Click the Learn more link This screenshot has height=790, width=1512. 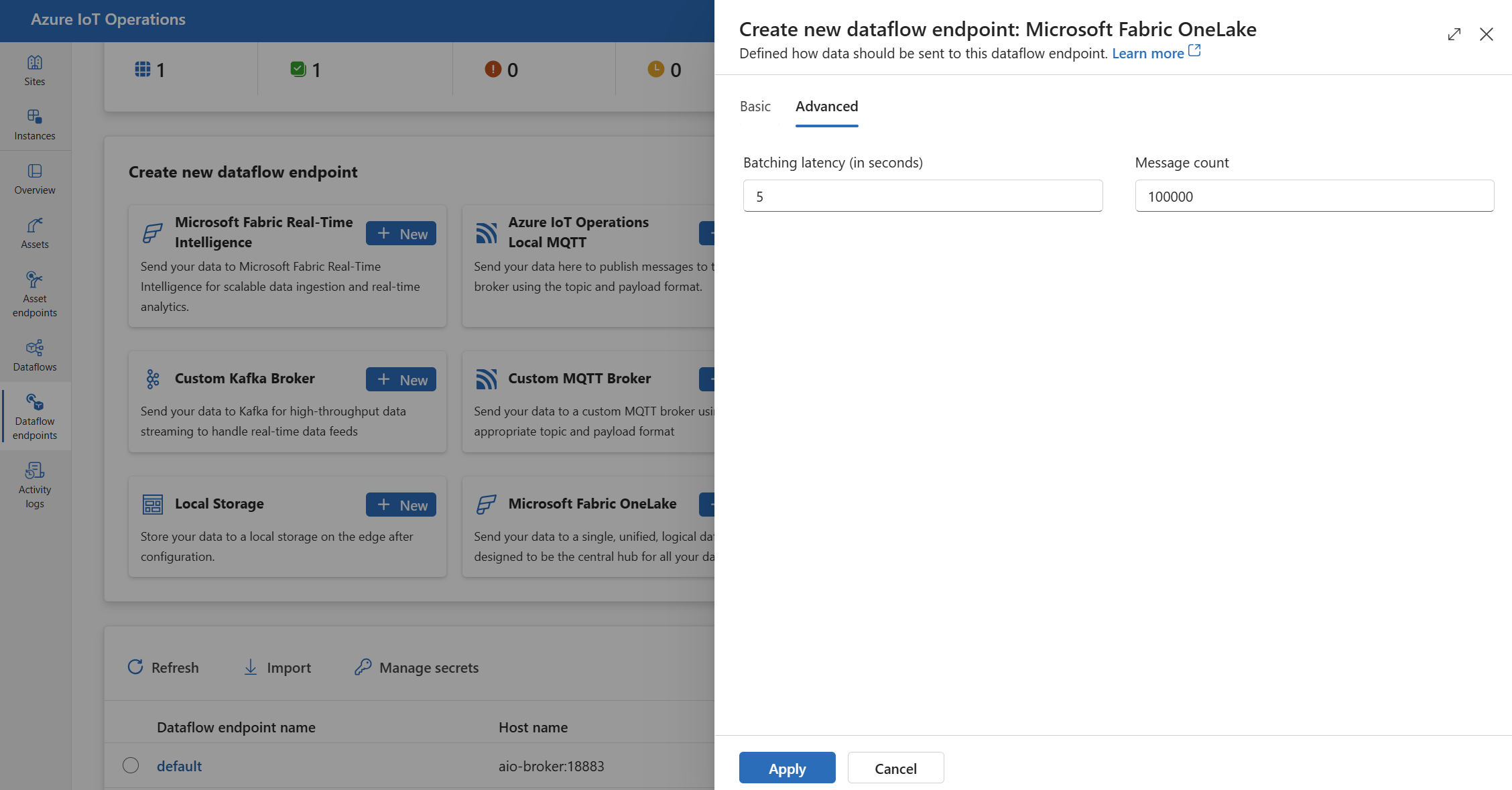click(x=1155, y=52)
